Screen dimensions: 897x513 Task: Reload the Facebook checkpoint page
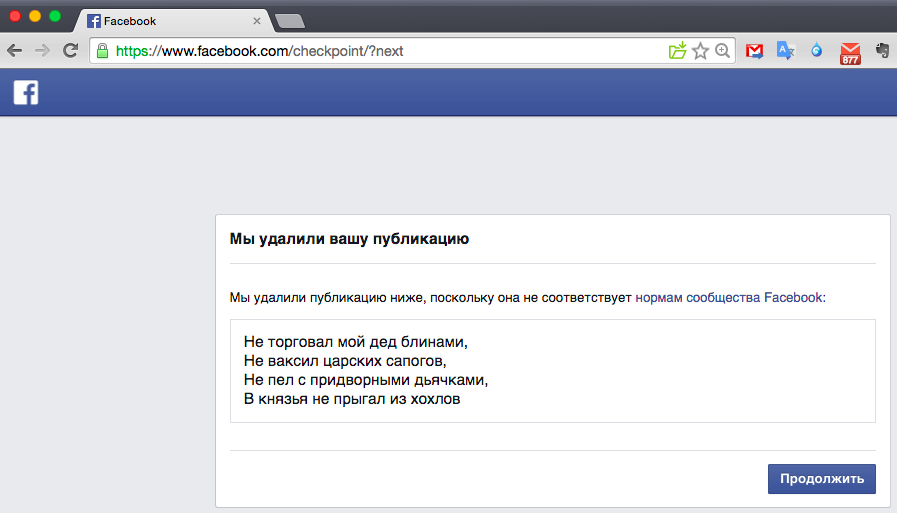click(x=70, y=50)
